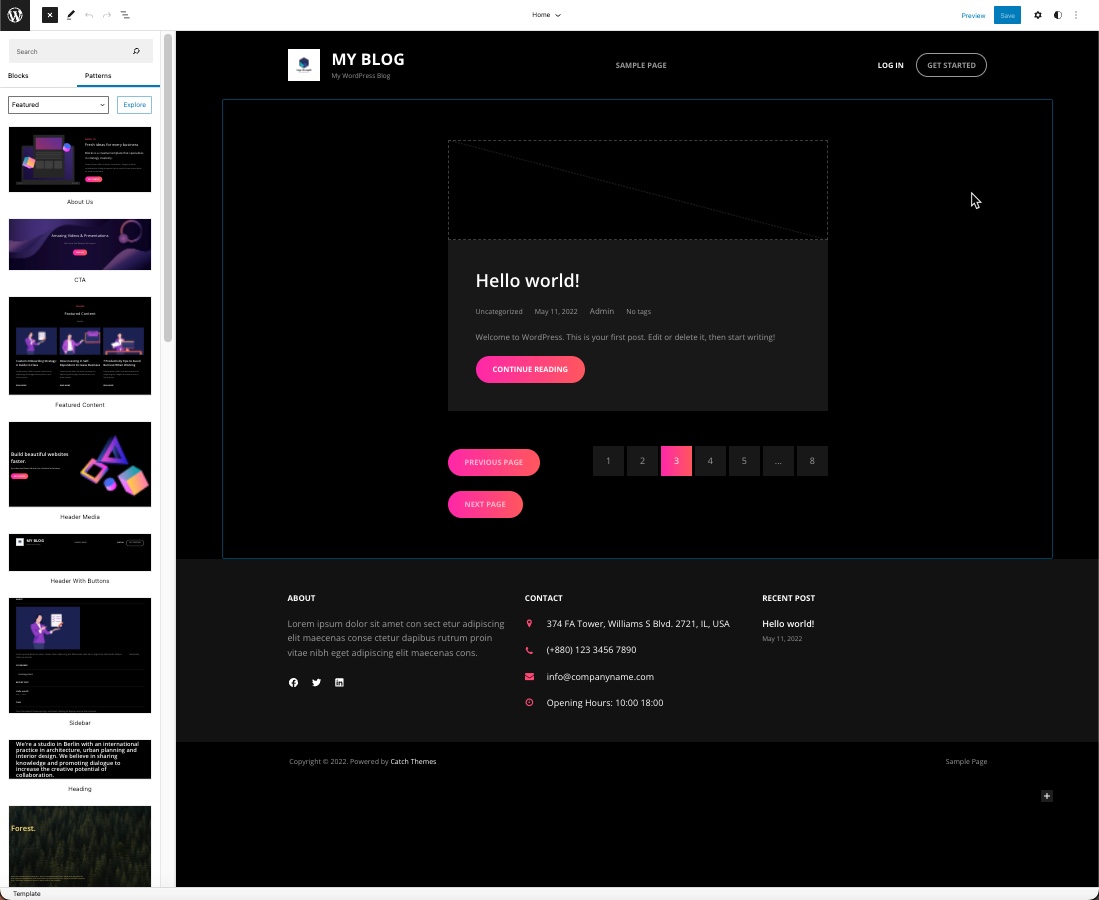The height and width of the screenshot is (900, 1099).
Task: Open the List View icon
Action: point(125,15)
